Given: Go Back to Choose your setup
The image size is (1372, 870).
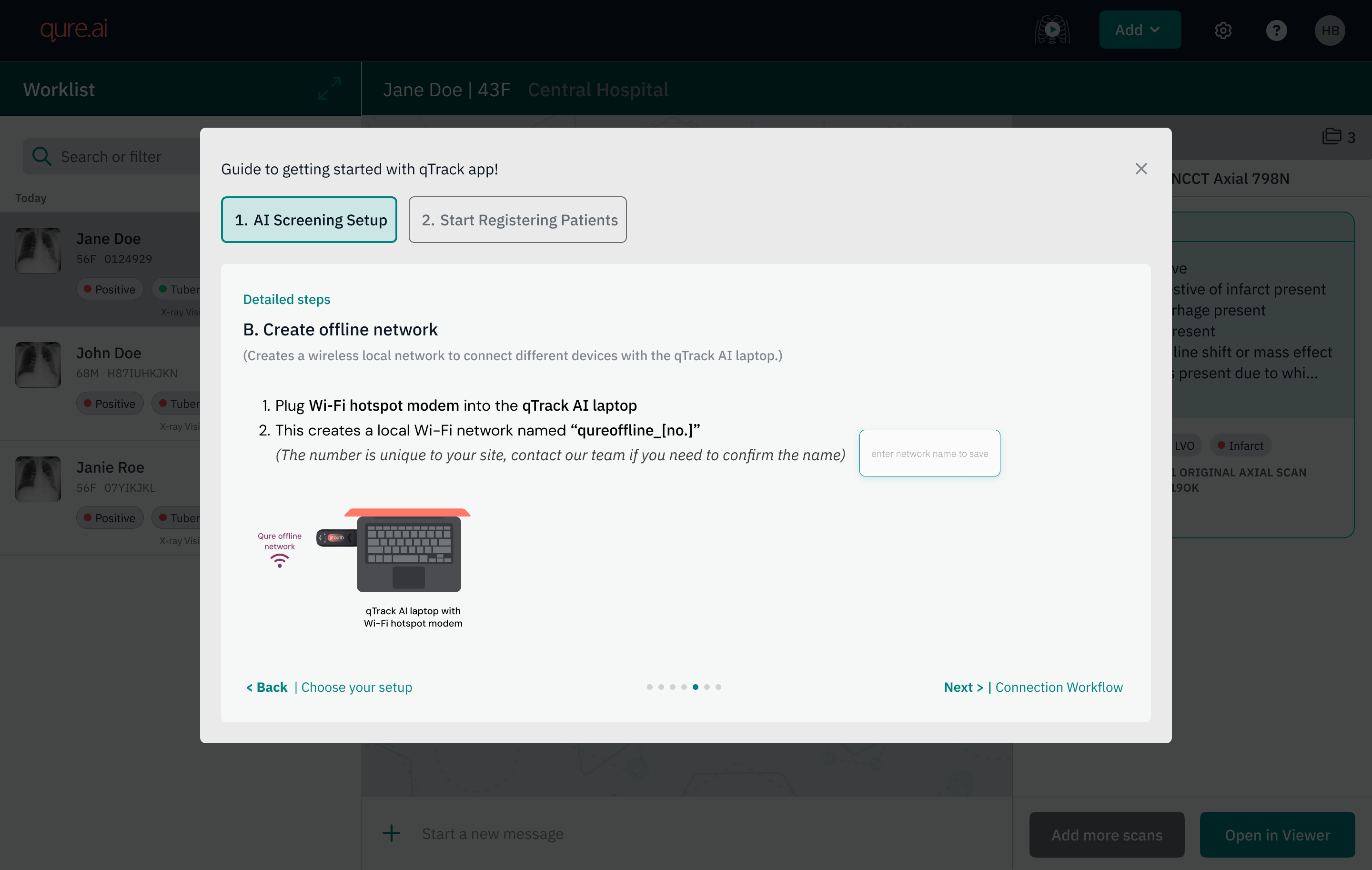Looking at the screenshot, I should pyautogui.click(x=329, y=687).
